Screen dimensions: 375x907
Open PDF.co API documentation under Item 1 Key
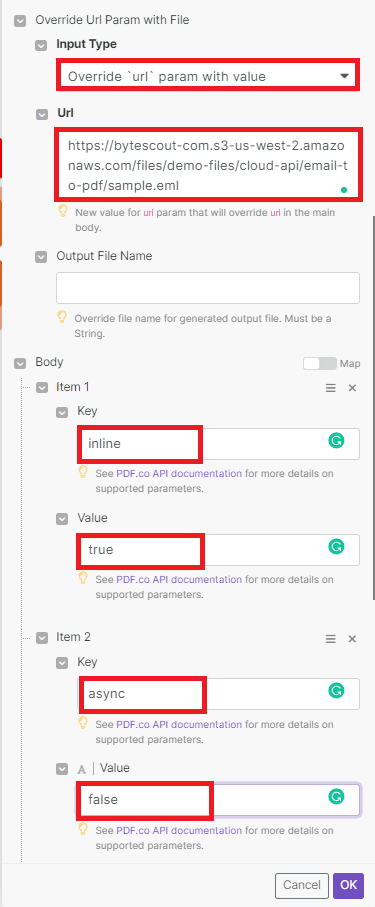(x=179, y=473)
